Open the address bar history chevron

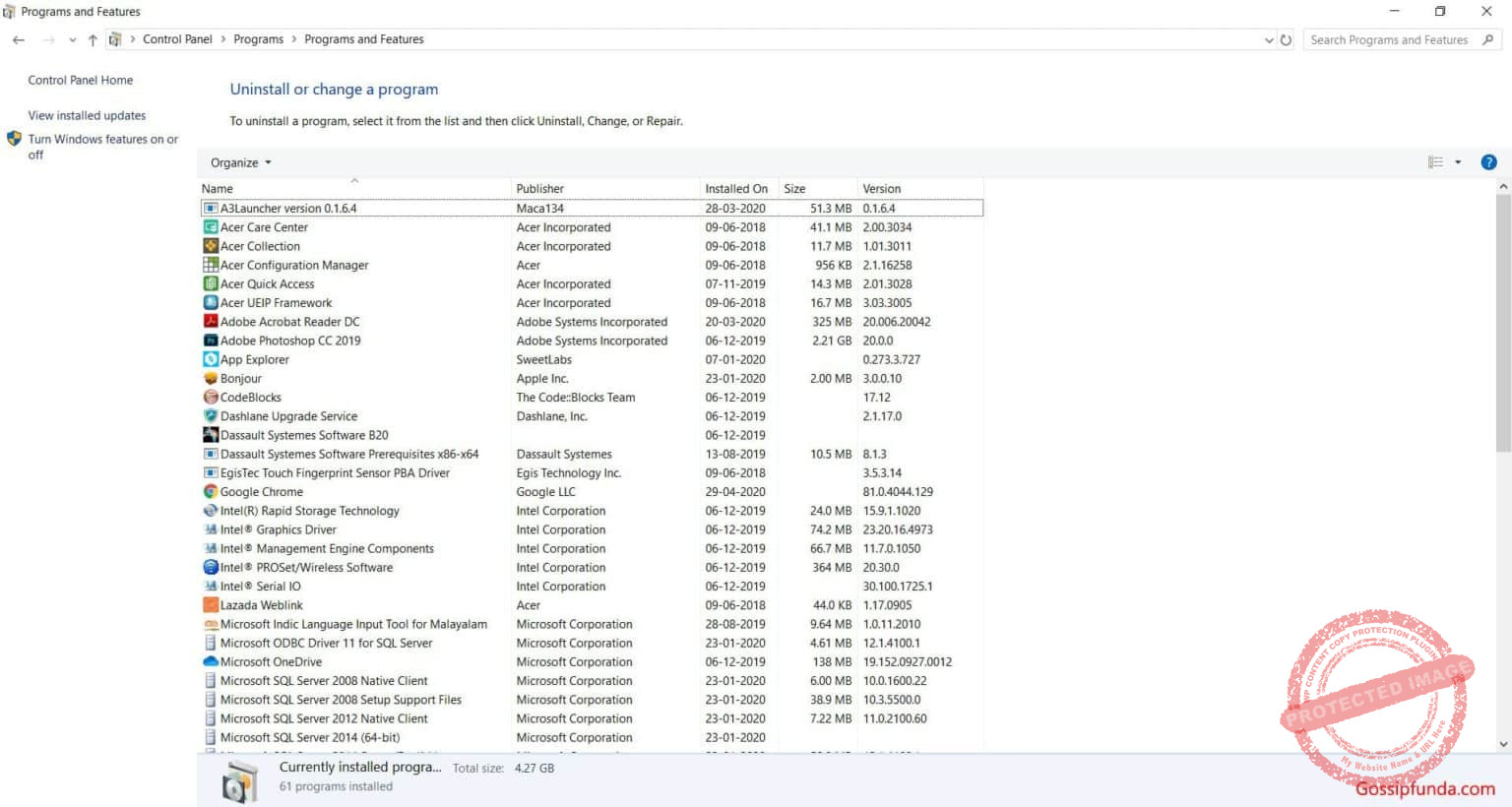pyautogui.click(x=1270, y=39)
